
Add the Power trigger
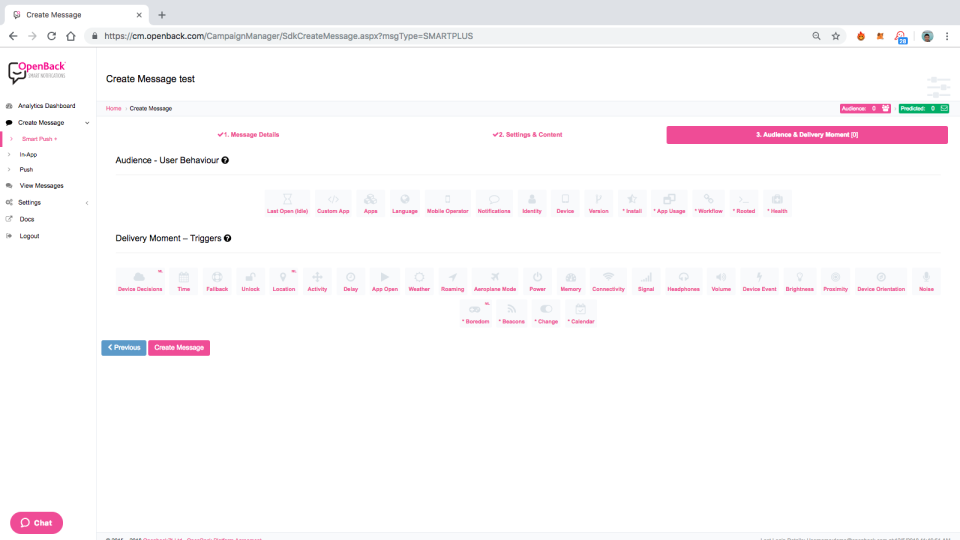tap(538, 281)
